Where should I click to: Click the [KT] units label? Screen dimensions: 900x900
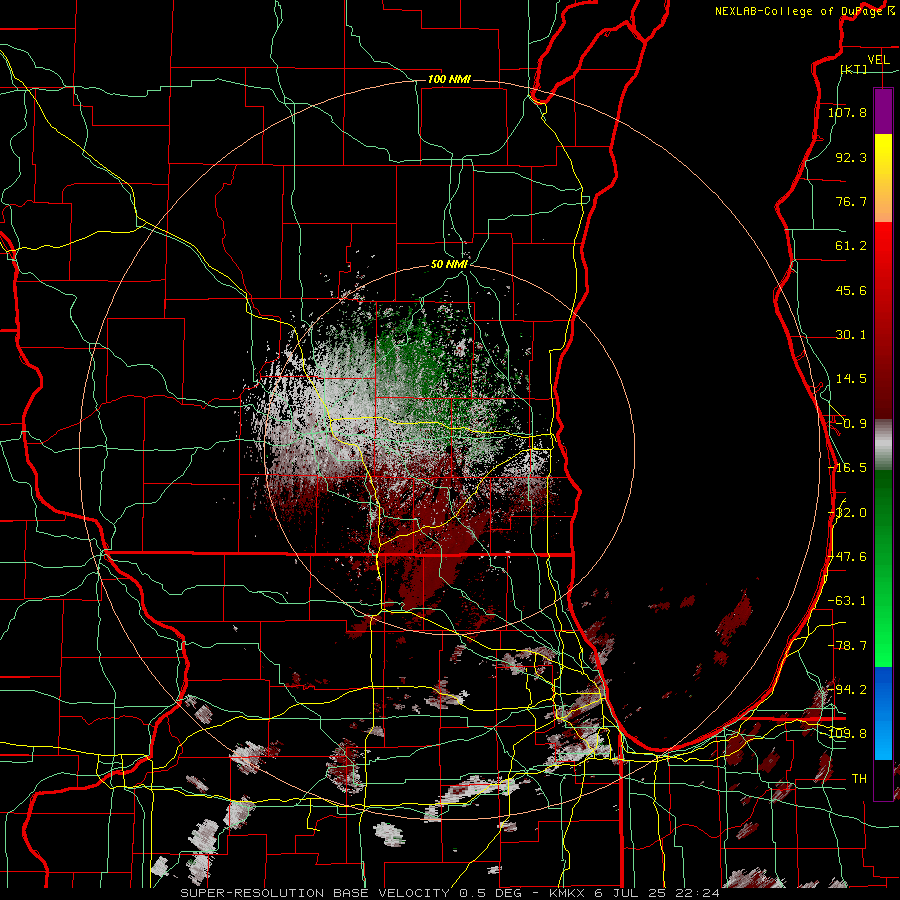click(854, 69)
